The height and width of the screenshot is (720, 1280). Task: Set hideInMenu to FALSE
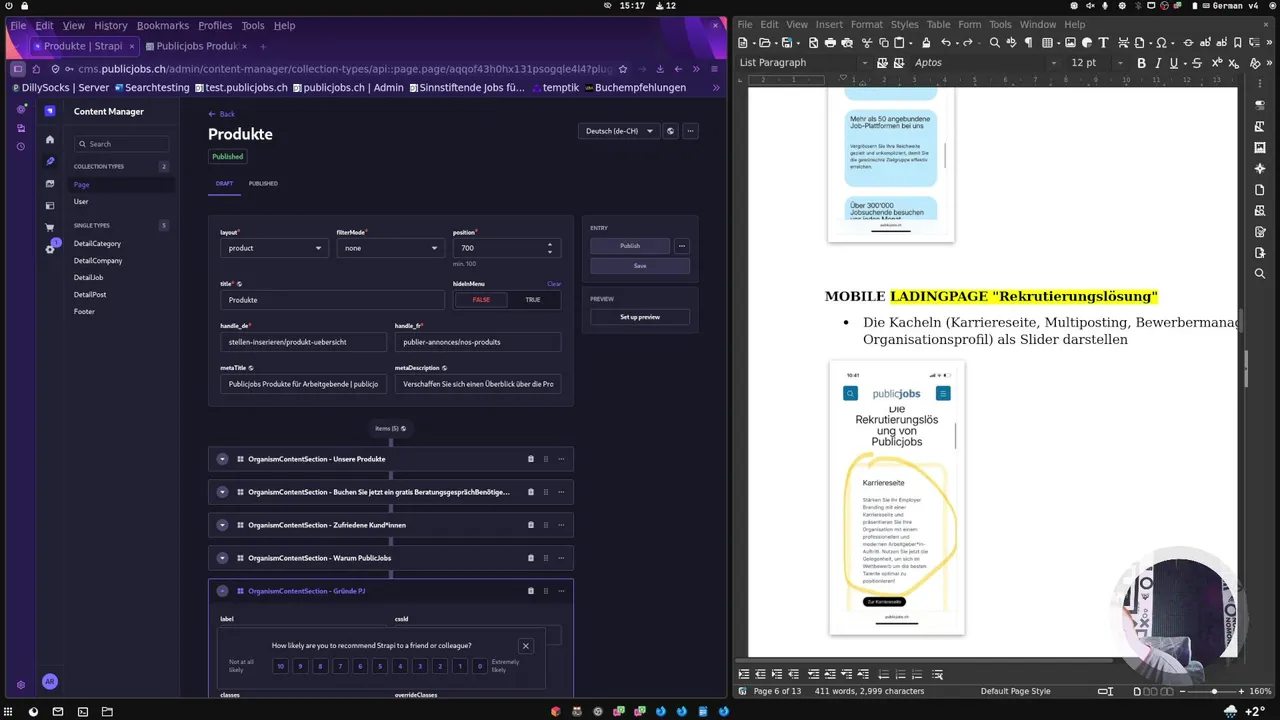point(481,300)
